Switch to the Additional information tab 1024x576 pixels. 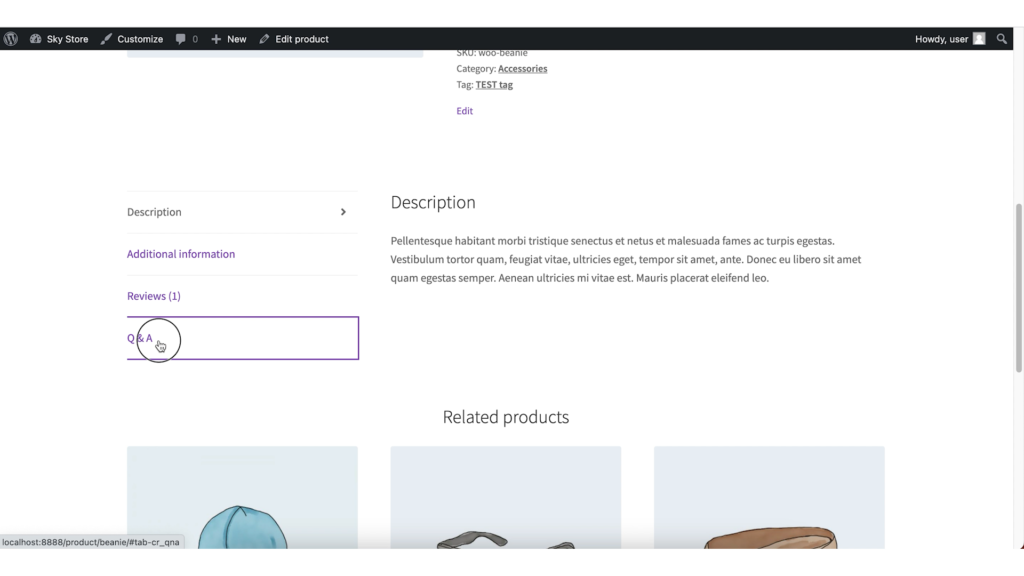point(181,253)
